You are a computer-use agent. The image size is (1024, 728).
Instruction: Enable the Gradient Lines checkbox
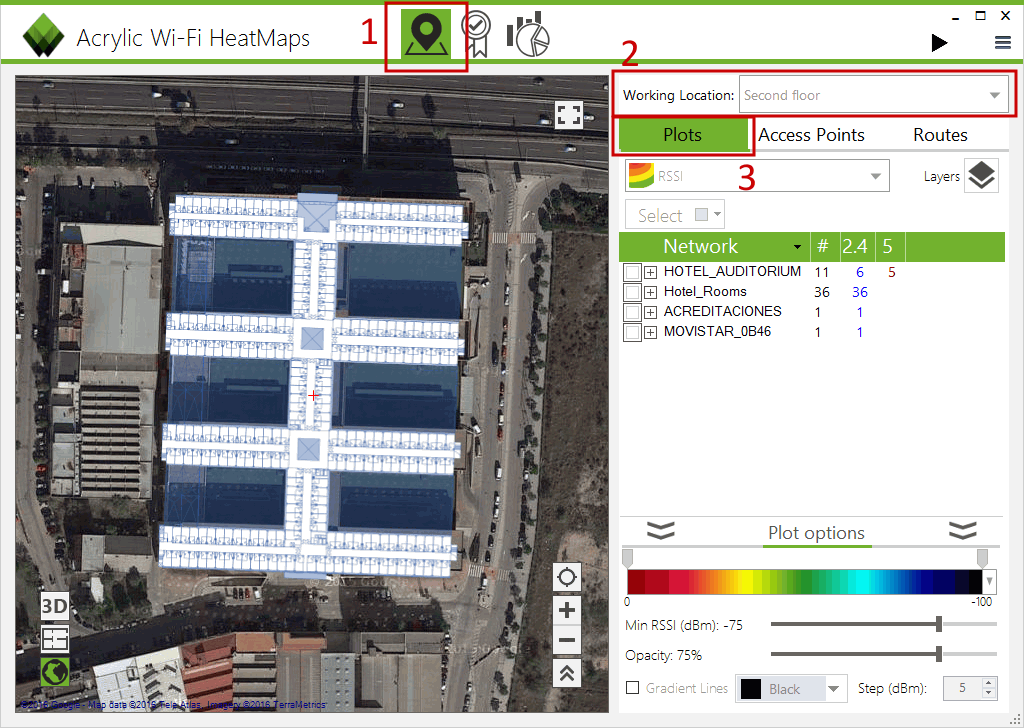pyautogui.click(x=632, y=688)
